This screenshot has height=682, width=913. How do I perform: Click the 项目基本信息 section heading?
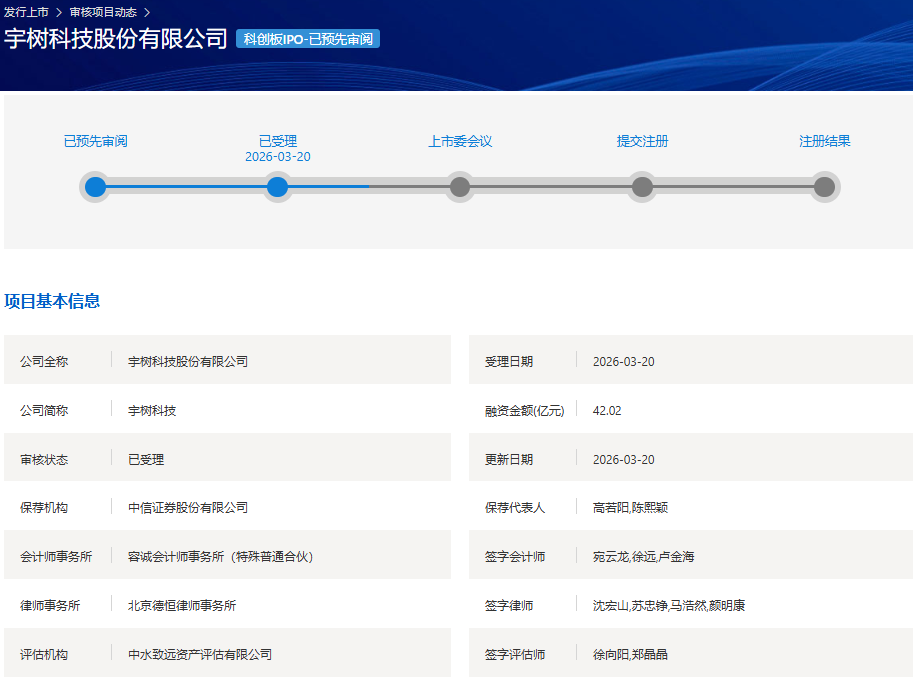pyautogui.click(x=52, y=301)
